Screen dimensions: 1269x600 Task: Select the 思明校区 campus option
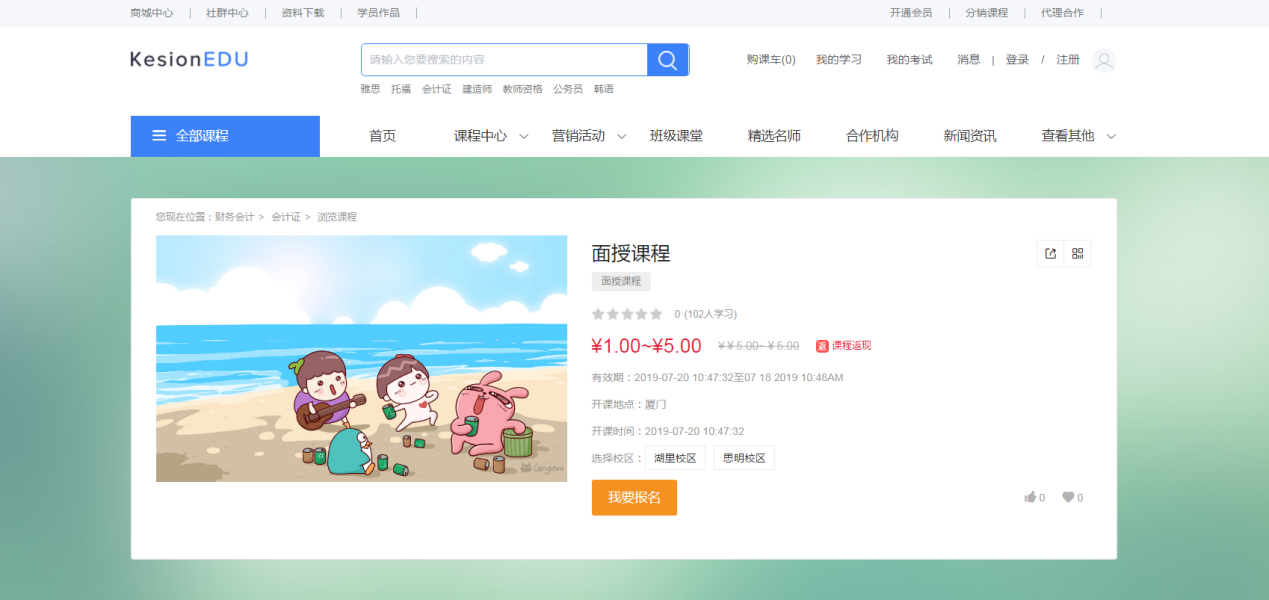tap(744, 457)
